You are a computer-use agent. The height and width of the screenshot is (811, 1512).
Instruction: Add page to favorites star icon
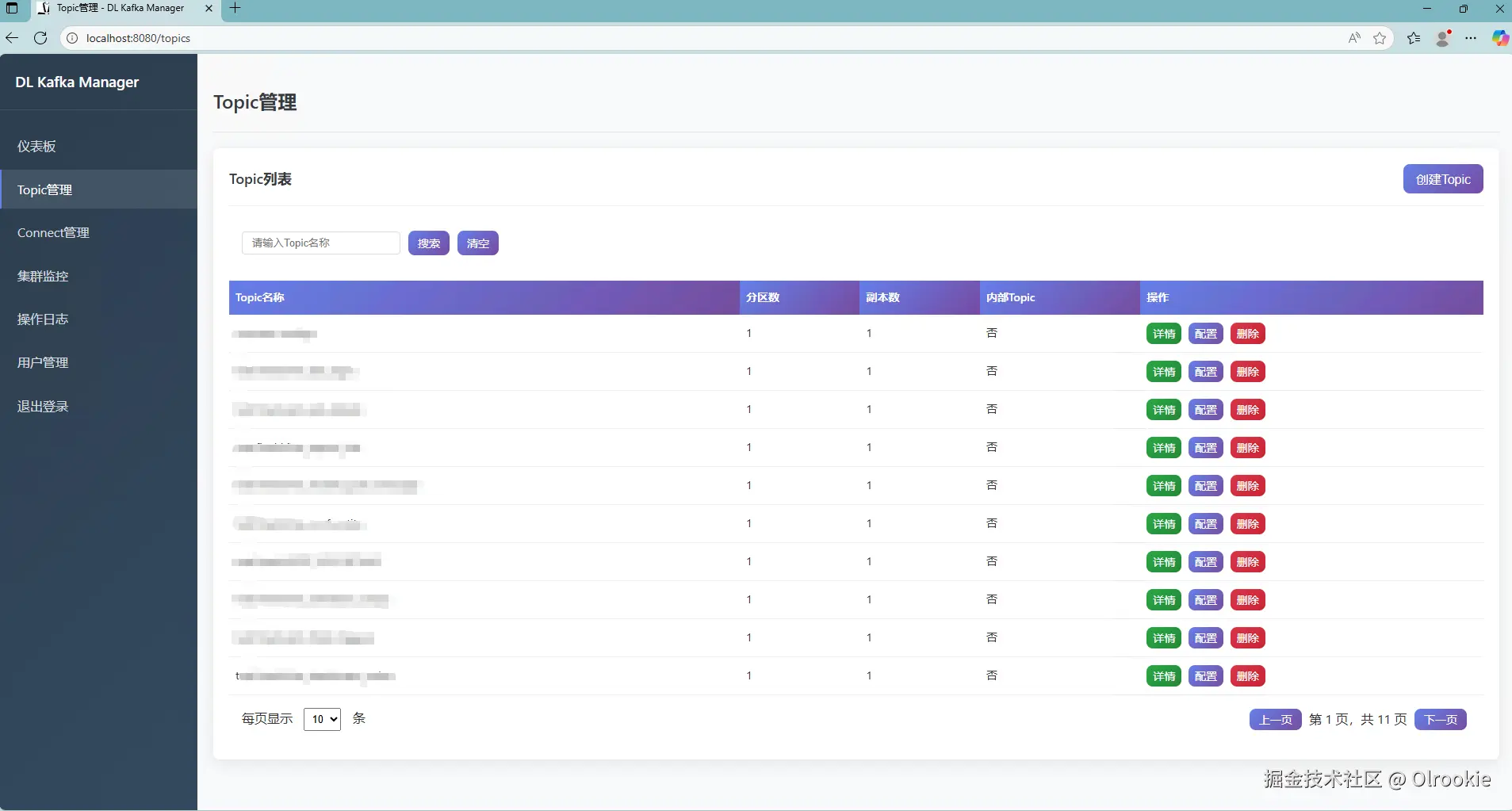(1380, 38)
